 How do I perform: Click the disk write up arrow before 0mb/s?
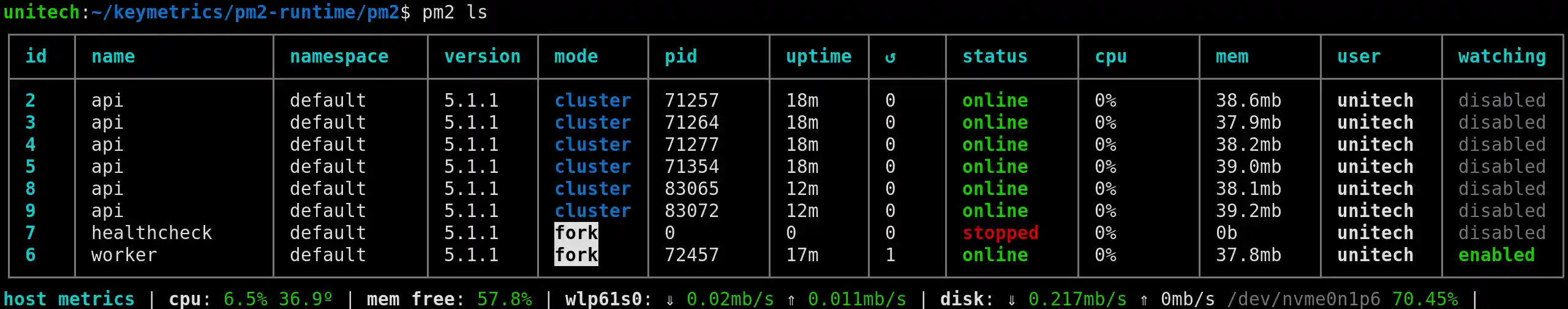tap(1144, 300)
